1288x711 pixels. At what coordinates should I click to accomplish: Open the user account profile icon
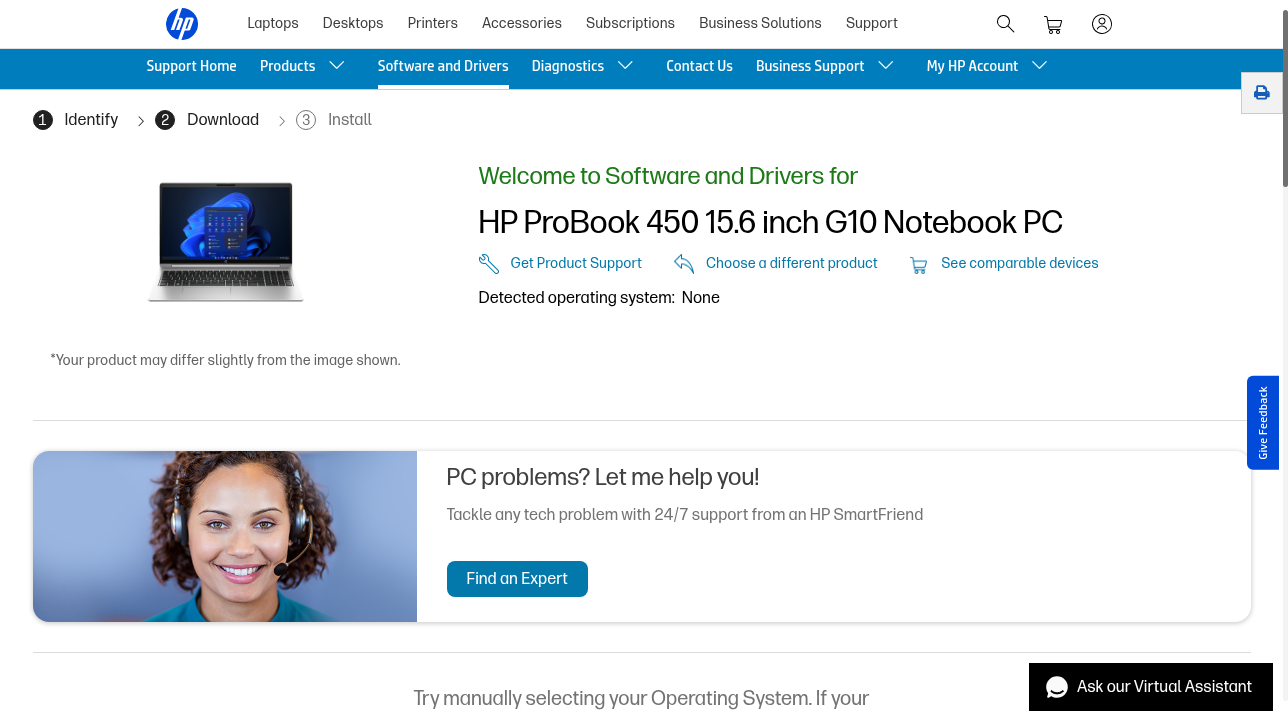pos(1102,24)
